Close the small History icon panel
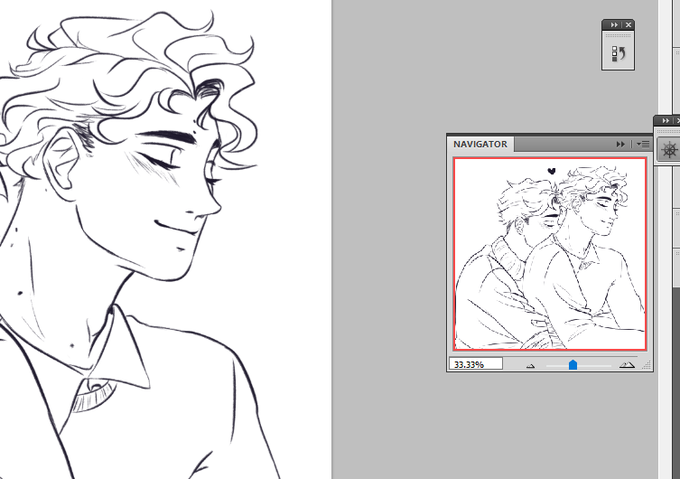The image size is (680, 479). coord(628,25)
